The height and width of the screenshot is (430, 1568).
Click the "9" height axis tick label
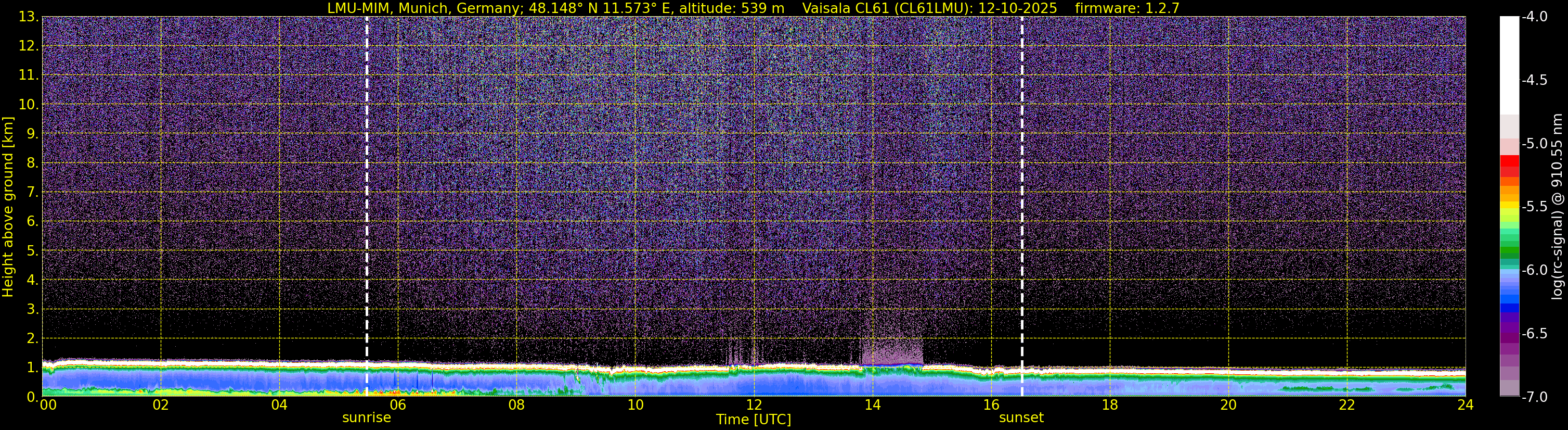point(32,134)
